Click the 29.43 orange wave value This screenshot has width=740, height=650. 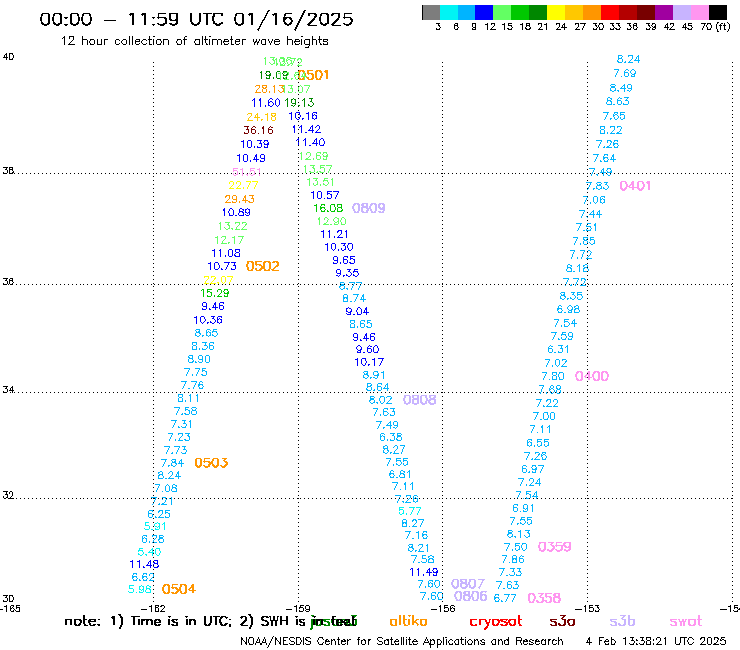239,199
